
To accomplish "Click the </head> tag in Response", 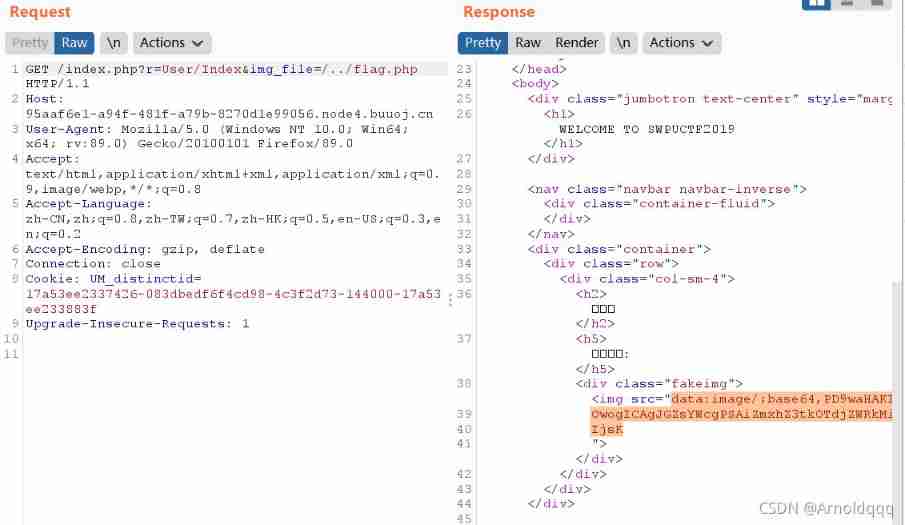I will (538, 69).
